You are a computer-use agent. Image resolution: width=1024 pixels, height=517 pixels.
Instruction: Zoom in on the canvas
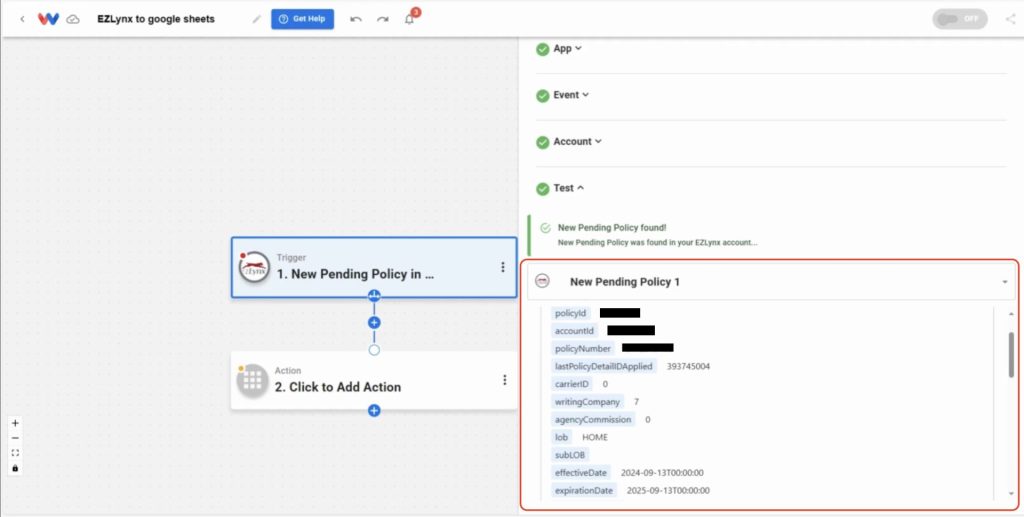pos(15,423)
